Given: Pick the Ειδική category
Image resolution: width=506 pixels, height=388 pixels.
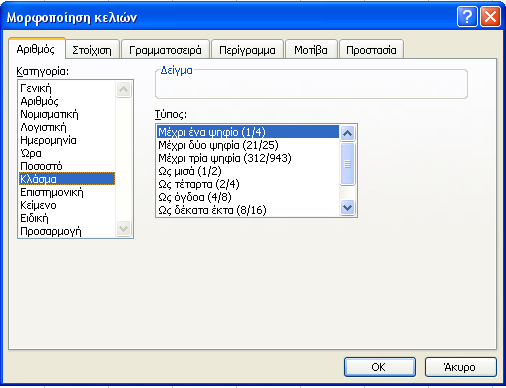Looking at the screenshot, I should coord(67,218).
